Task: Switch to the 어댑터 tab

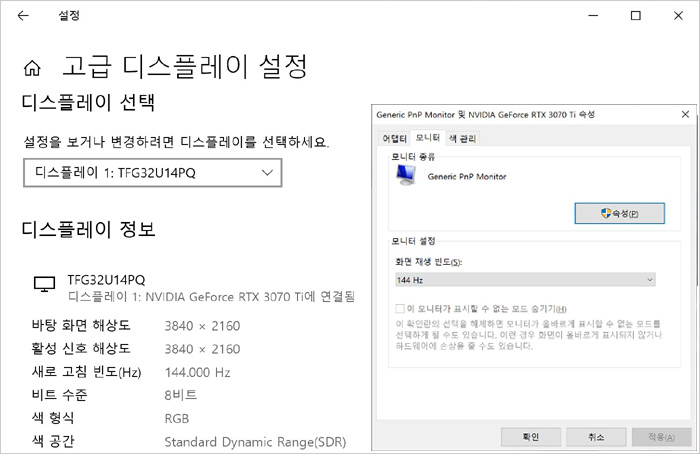Action: [x=395, y=137]
